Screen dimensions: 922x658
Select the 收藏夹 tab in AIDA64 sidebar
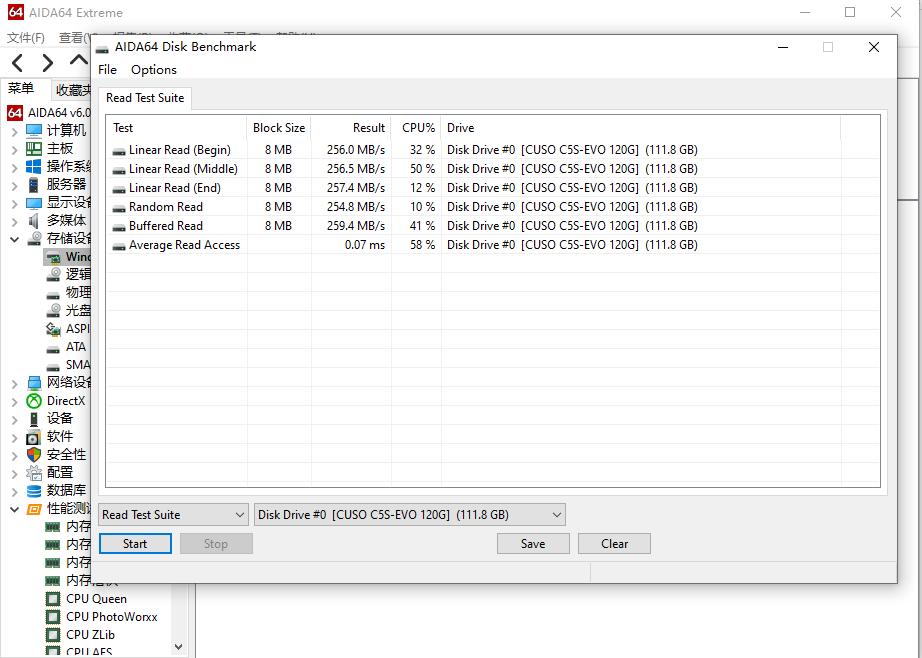point(71,90)
